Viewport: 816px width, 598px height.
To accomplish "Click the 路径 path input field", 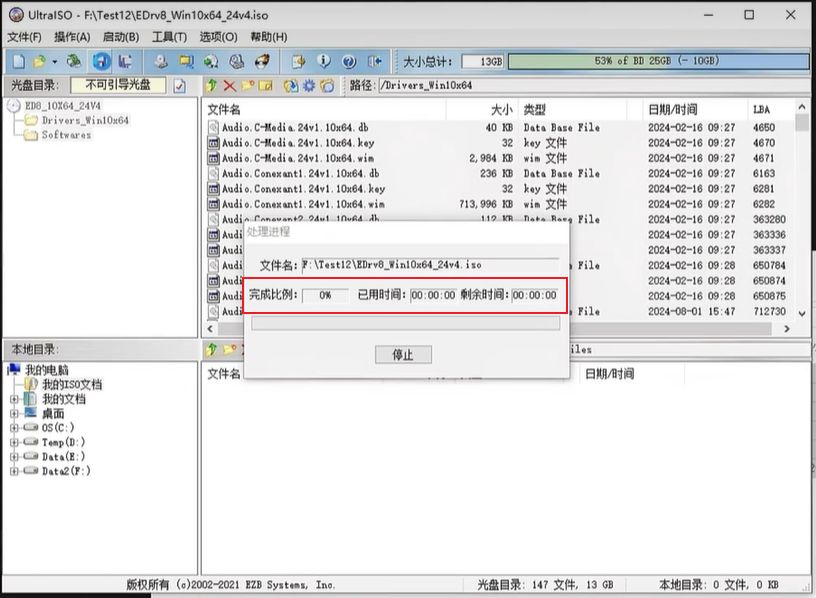I will (590, 86).
